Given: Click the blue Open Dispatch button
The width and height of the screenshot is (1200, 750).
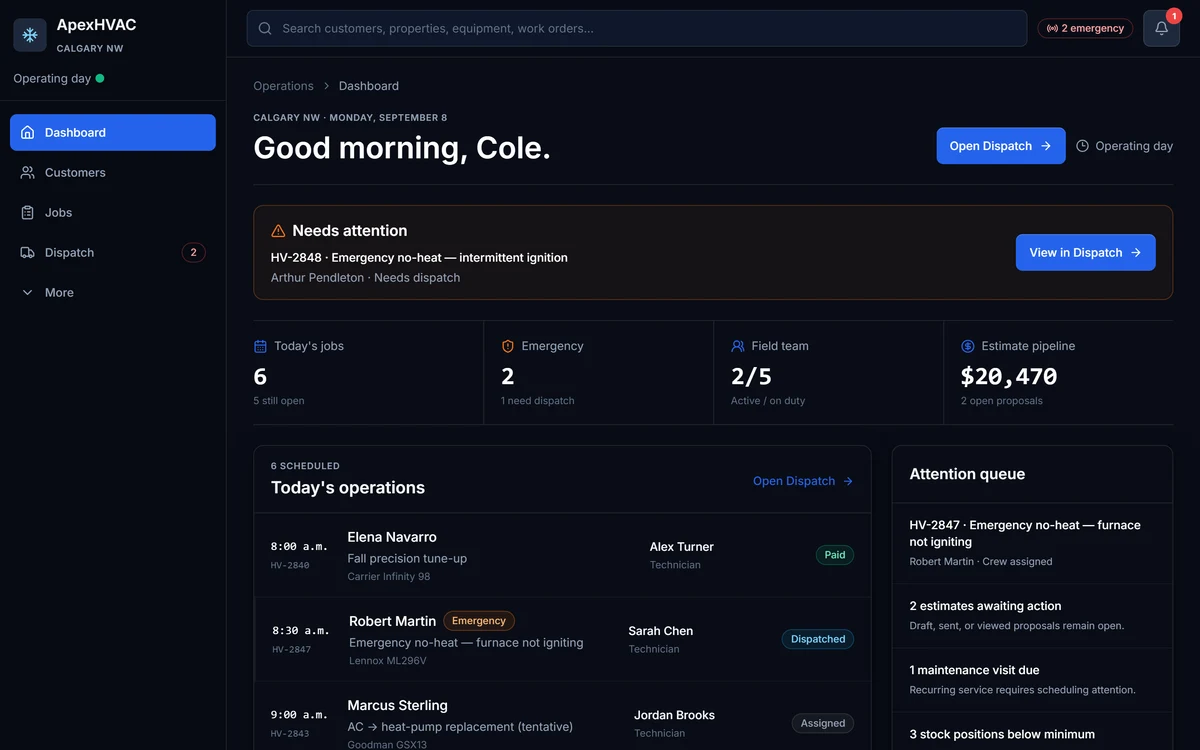Looking at the screenshot, I should pos(1001,146).
